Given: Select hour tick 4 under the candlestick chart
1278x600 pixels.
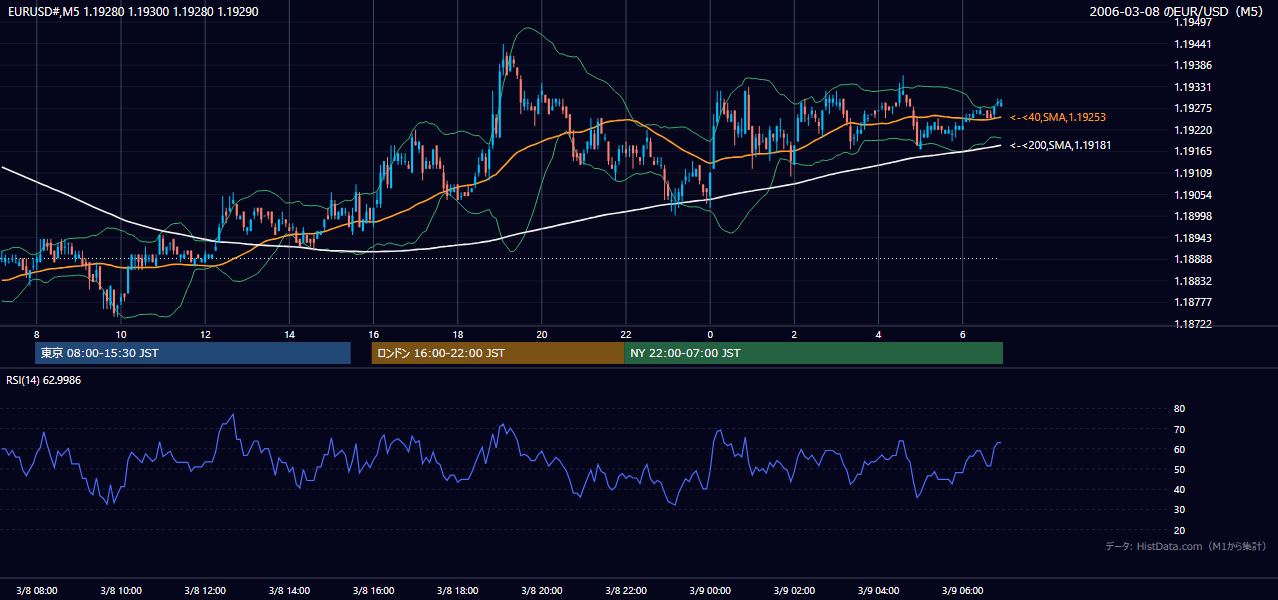Looking at the screenshot, I should tap(878, 334).
